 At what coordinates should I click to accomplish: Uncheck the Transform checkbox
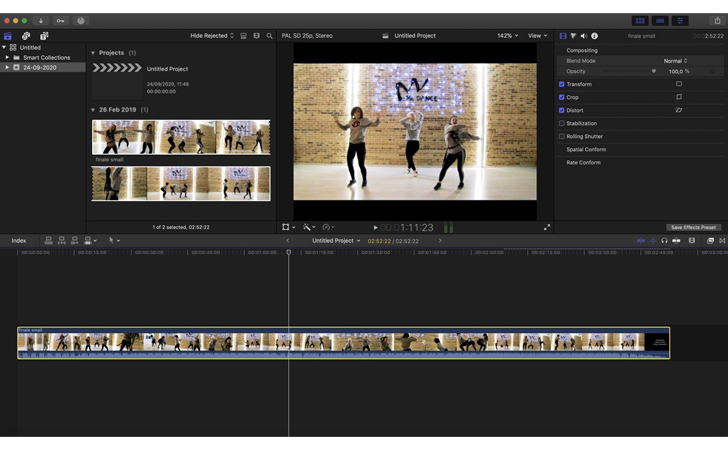[x=562, y=84]
